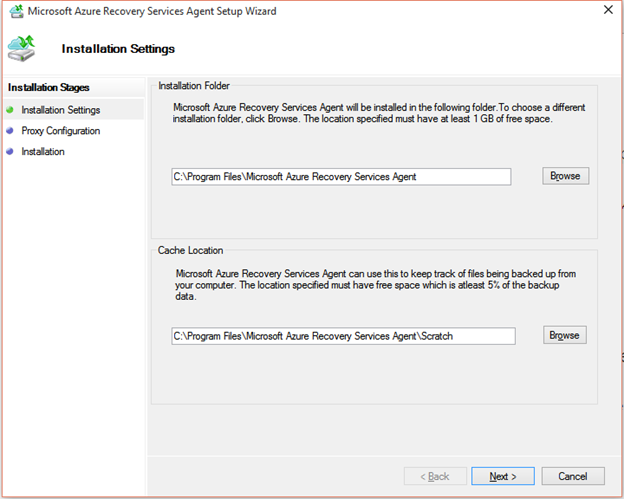
Task: Cancel the agent installation
Action: tap(573, 477)
